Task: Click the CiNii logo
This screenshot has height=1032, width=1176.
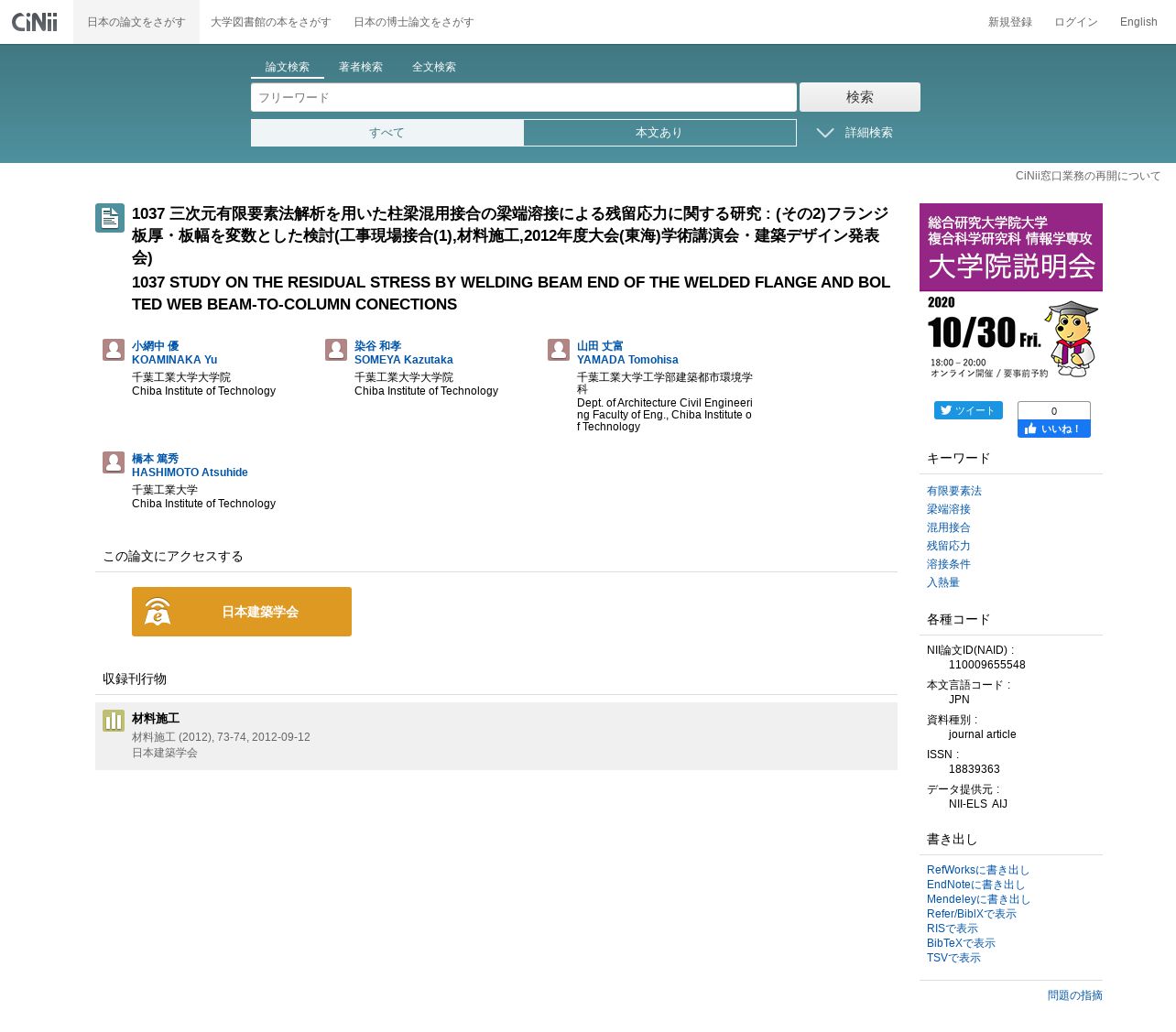Action: click(35, 22)
